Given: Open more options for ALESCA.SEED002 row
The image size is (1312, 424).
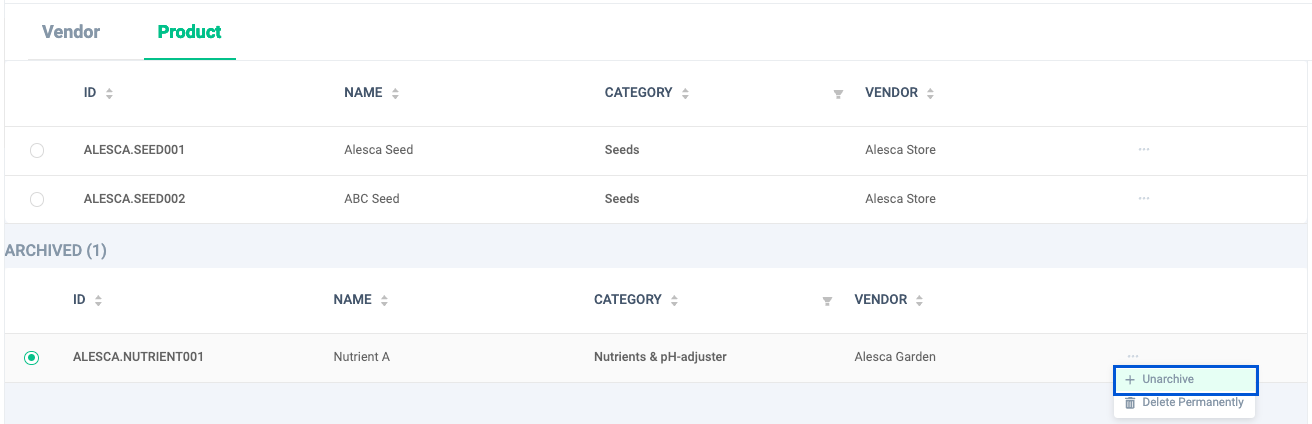Looking at the screenshot, I should tap(1143, 198).
